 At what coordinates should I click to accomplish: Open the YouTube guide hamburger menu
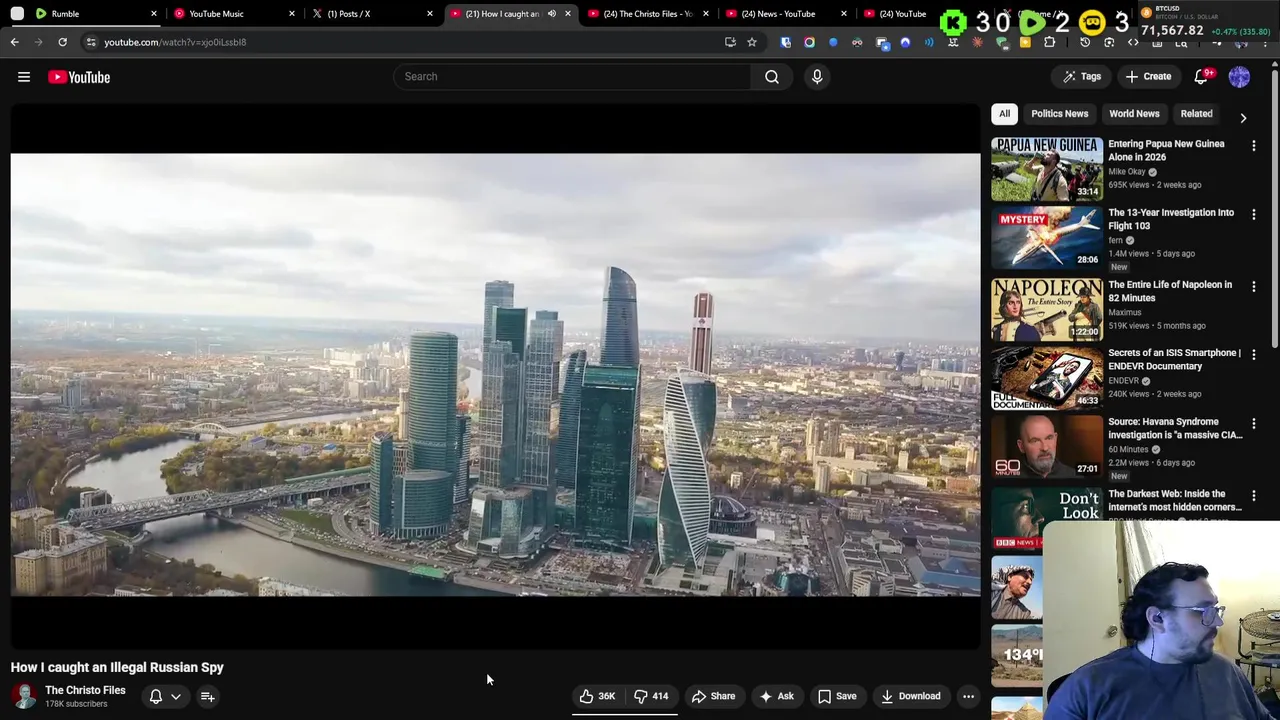pyautogui.click(x=24, y=77)
